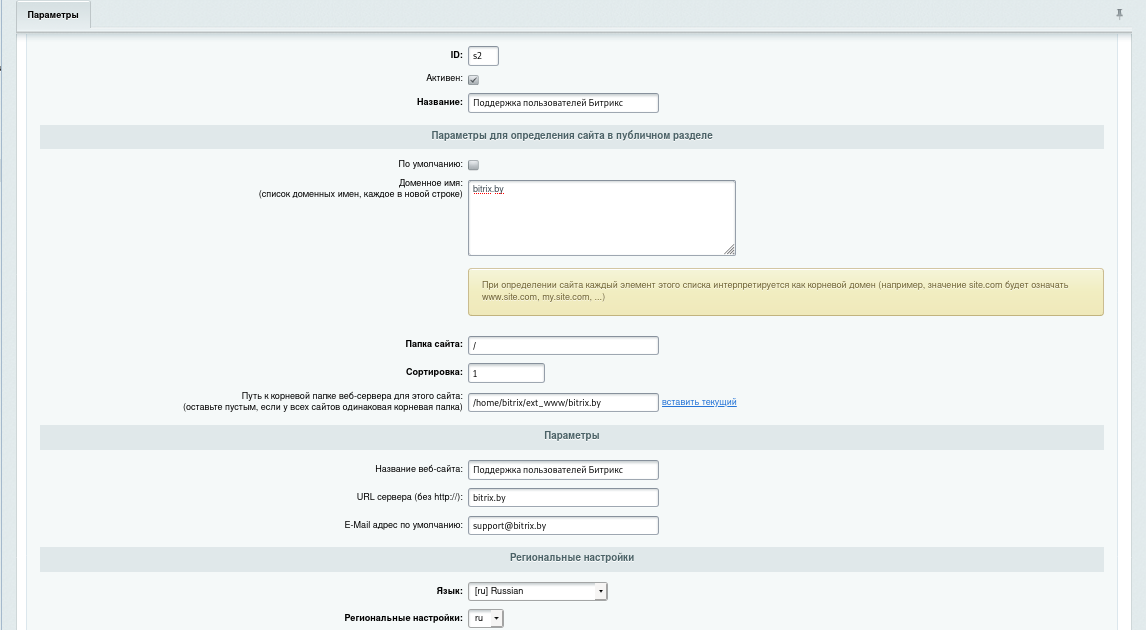Viewport: 1146px width, 630px height.
Task: Click the E-Mail адрес по умолчанию field
Action: coord(563,526)
